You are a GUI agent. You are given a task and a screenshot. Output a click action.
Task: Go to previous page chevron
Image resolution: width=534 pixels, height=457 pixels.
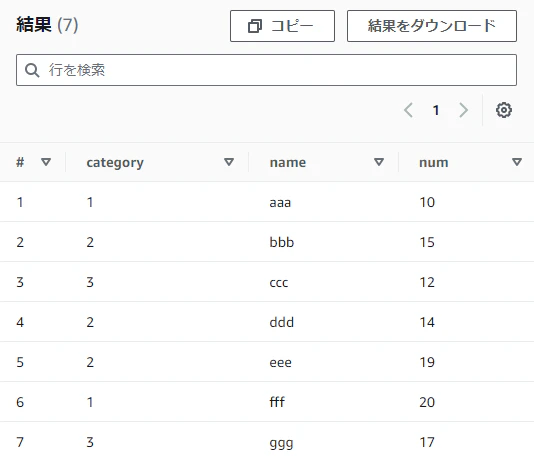click(408, 110)
